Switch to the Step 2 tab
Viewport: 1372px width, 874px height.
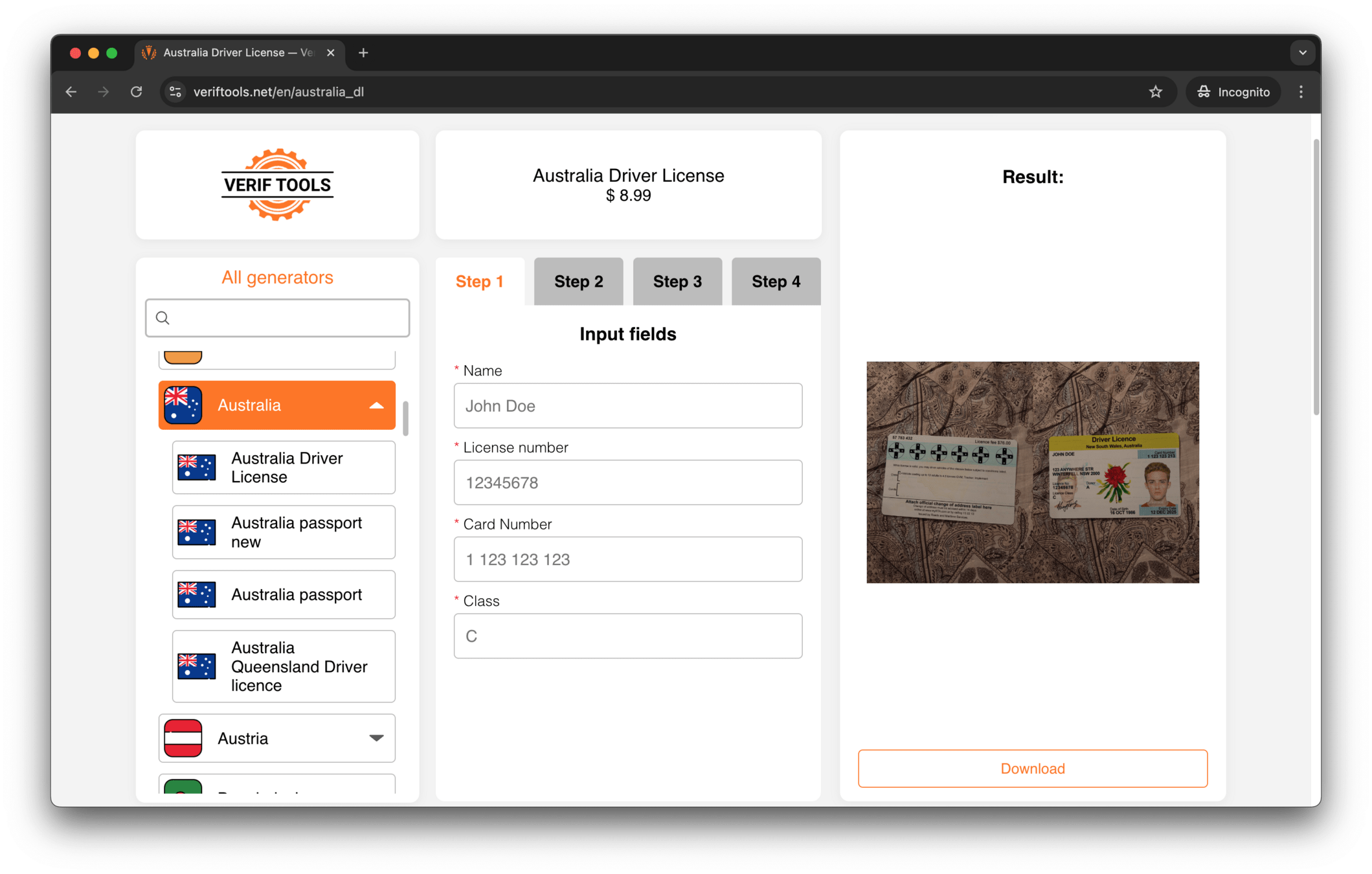[x=578, y=282]
